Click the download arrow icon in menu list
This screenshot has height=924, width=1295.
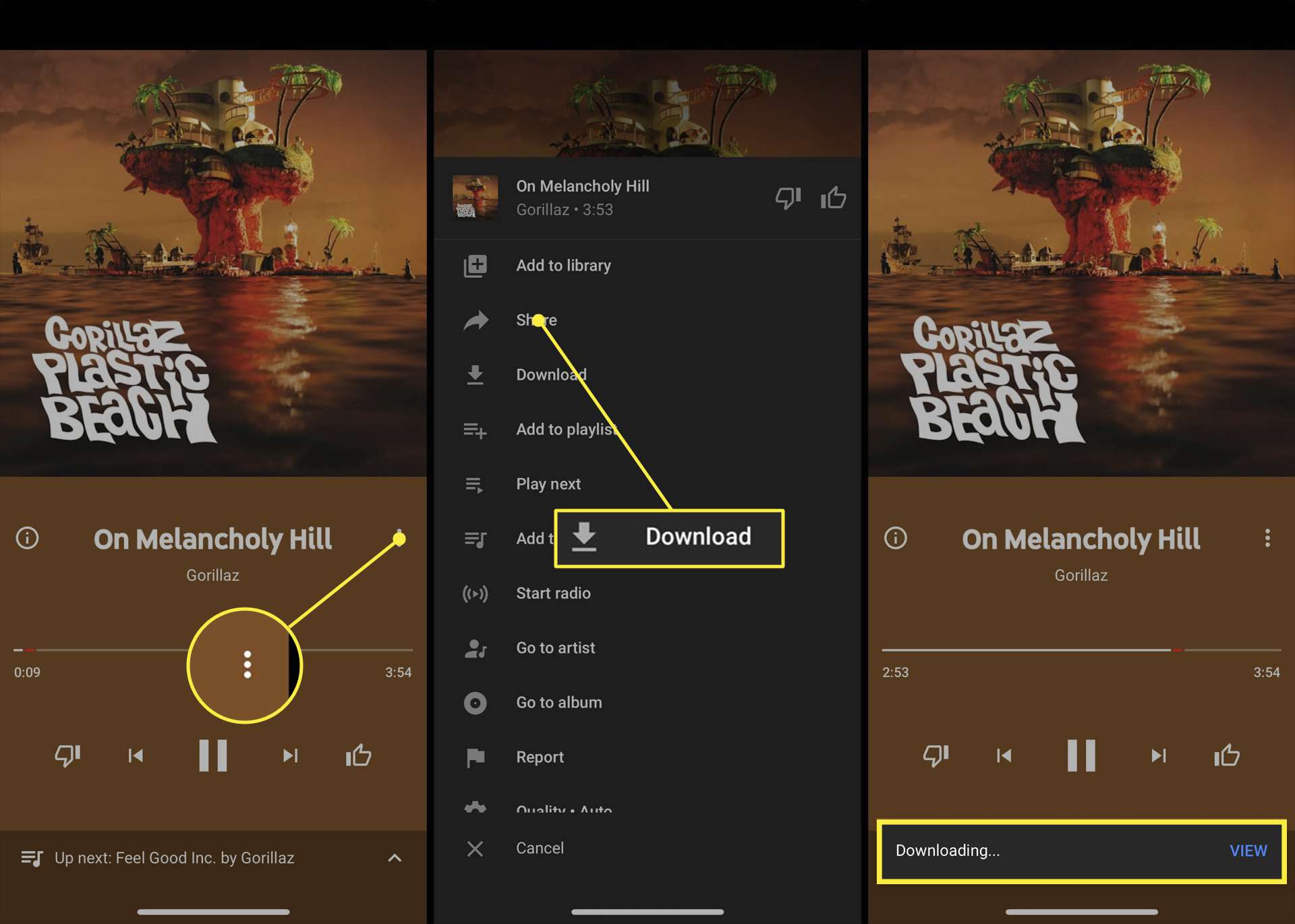[x=475, y=375]
